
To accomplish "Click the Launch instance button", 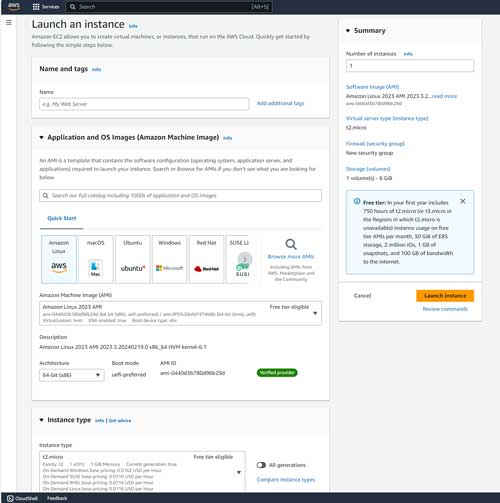I will tap(445, 296).
